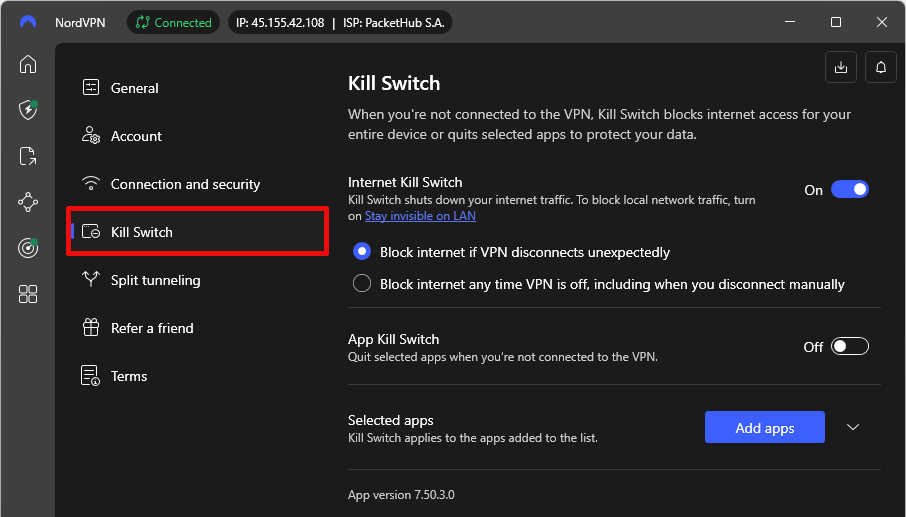906x517 pixels.
Task: Open Connection and security settings
Action: (198, 184)
